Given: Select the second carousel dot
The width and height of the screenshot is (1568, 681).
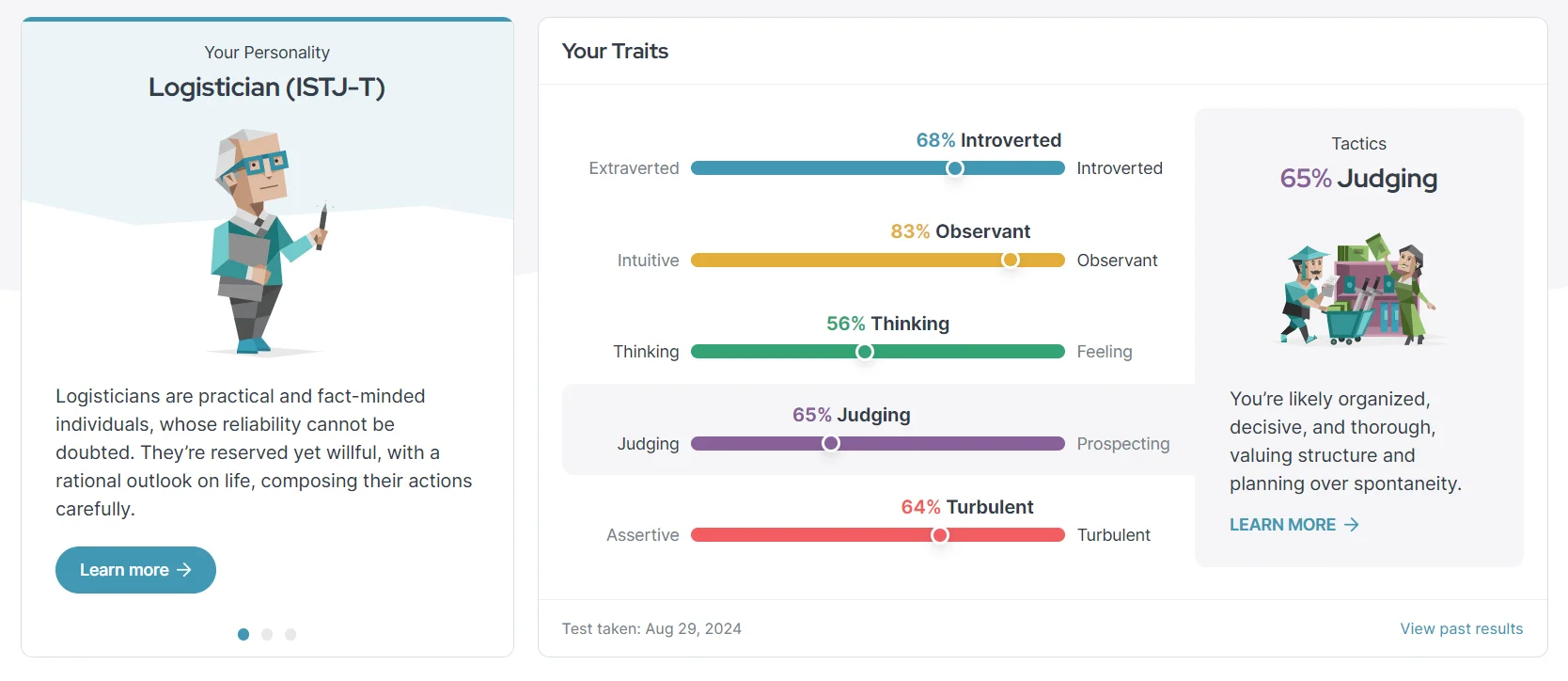Looking at the screenshot, I should 267,634.
